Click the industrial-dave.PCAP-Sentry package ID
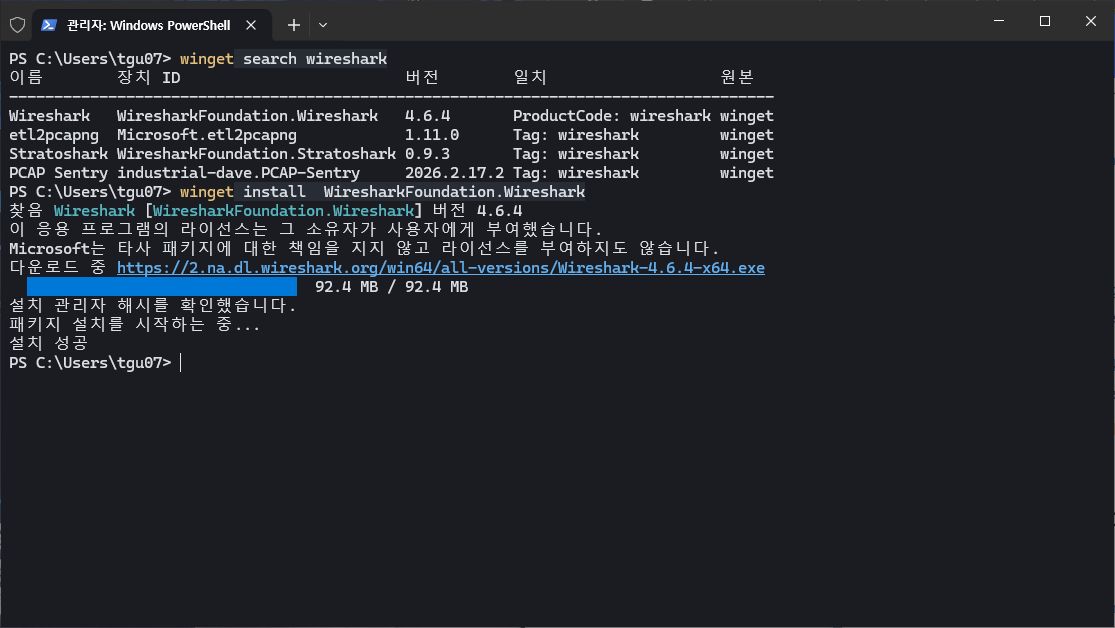Image resolution: width=1115 pixels, height=628 pixels. click(238, 173)
